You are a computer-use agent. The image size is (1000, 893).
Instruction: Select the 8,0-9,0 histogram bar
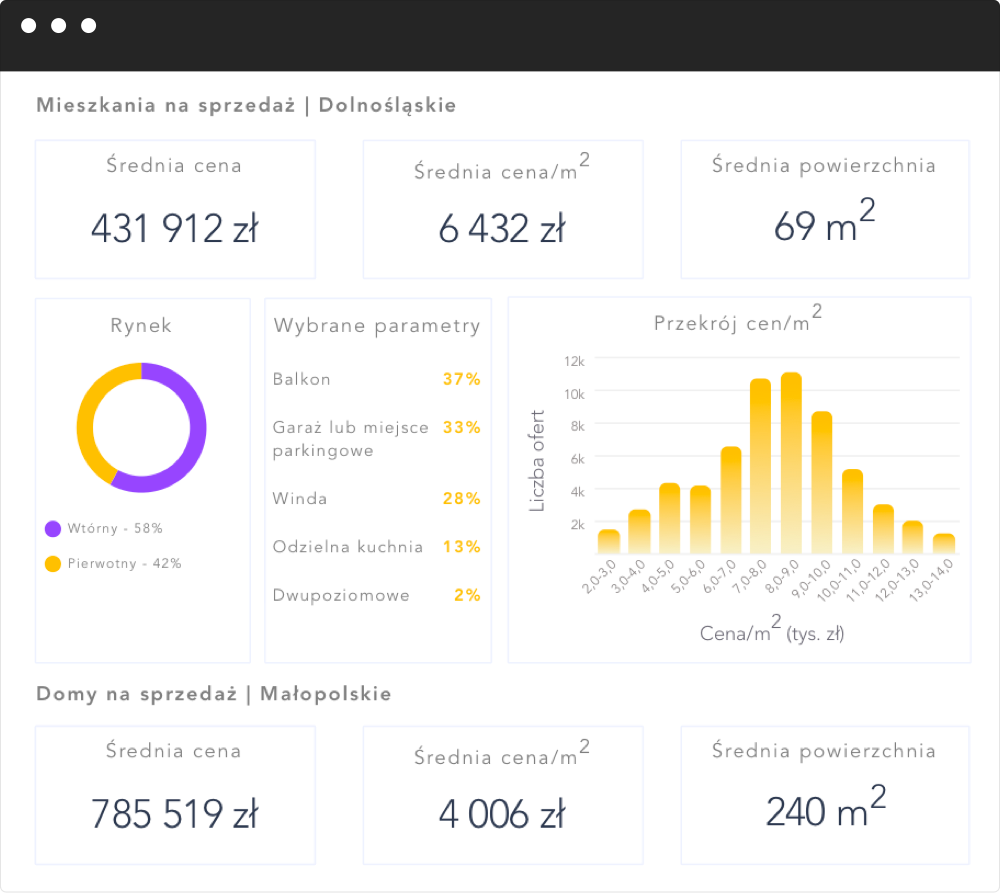(x=791, y=462)
